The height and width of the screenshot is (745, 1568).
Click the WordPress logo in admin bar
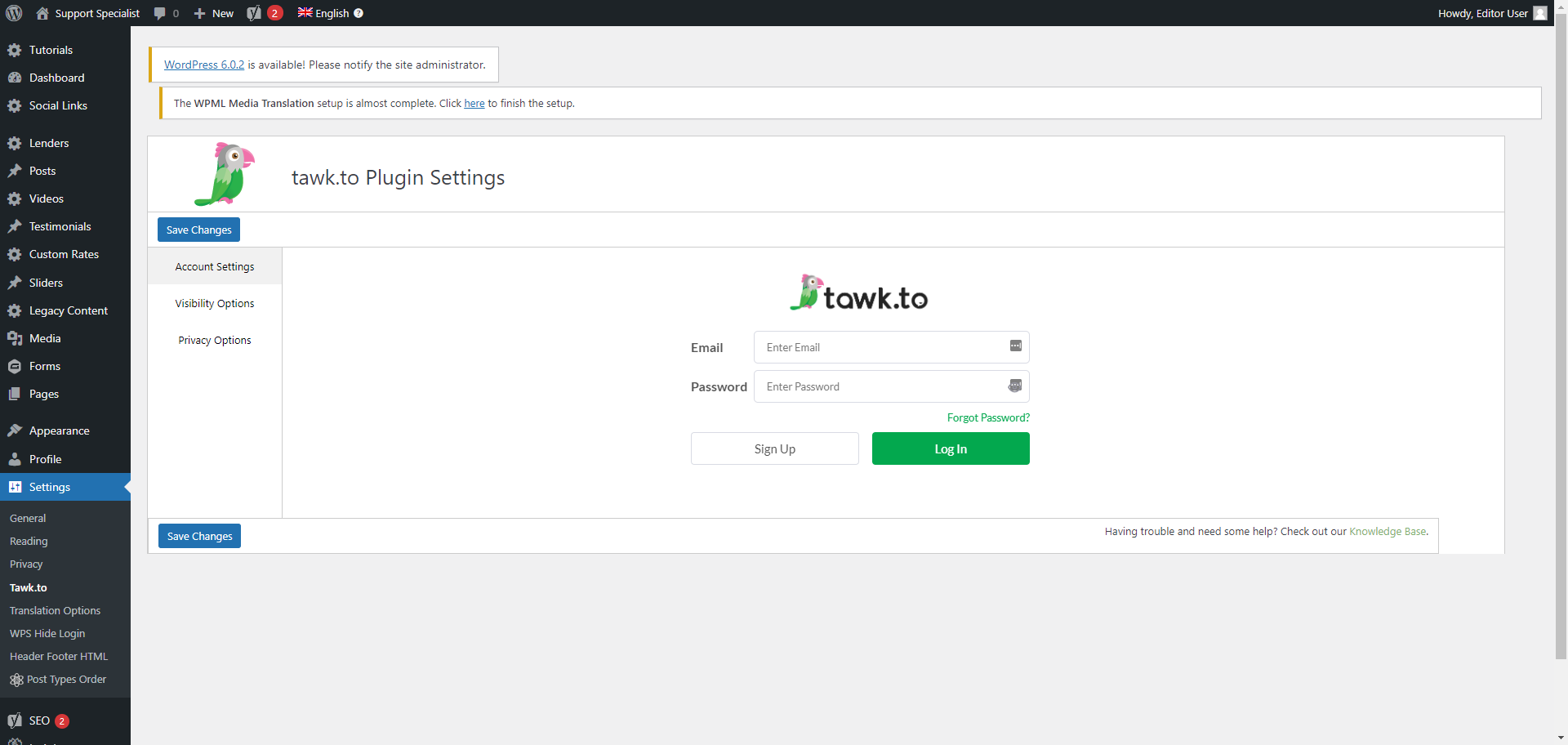[x=14, y=13]
